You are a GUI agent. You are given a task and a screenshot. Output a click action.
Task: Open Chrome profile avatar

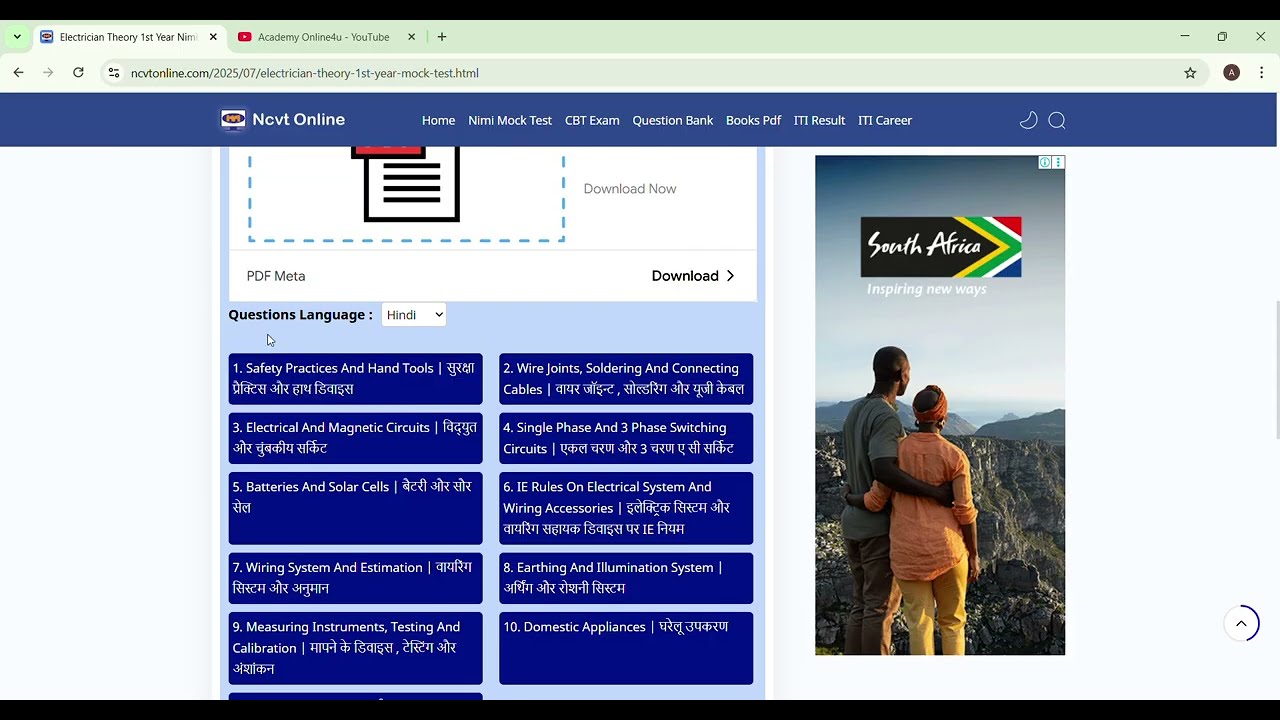pos(1232,73)
